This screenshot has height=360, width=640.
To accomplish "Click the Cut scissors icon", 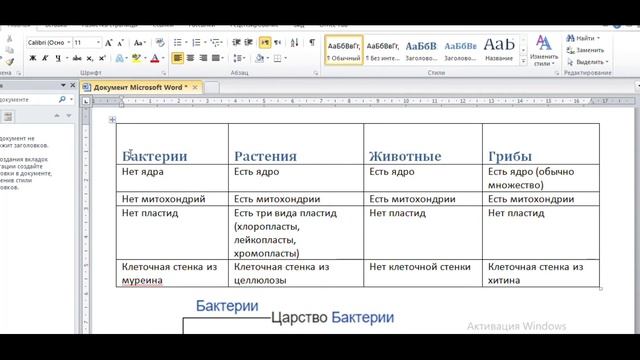I will tap(9, 39).
